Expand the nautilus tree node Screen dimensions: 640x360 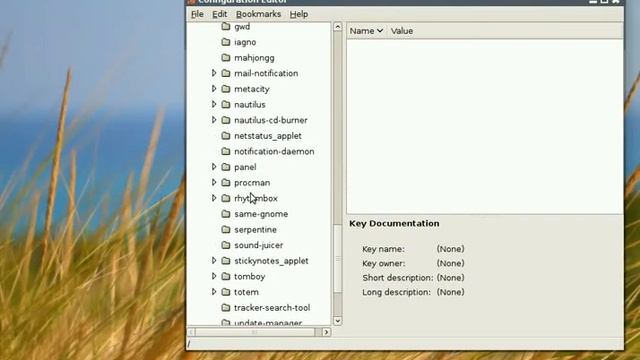[x=214, y=104]
